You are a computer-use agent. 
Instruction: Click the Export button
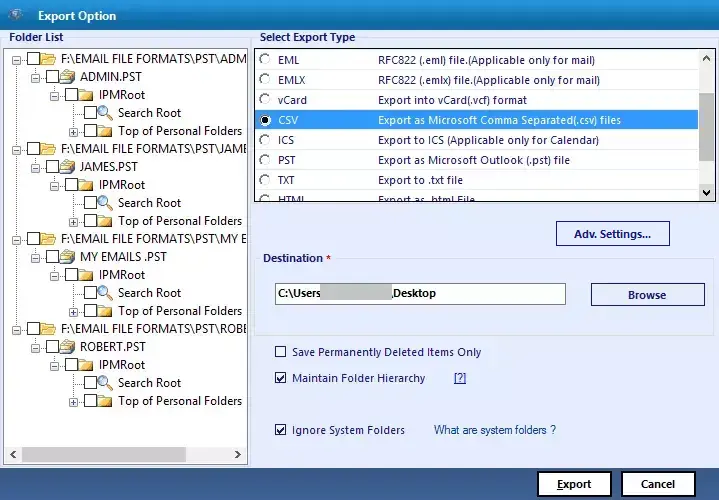pos(574,484)
